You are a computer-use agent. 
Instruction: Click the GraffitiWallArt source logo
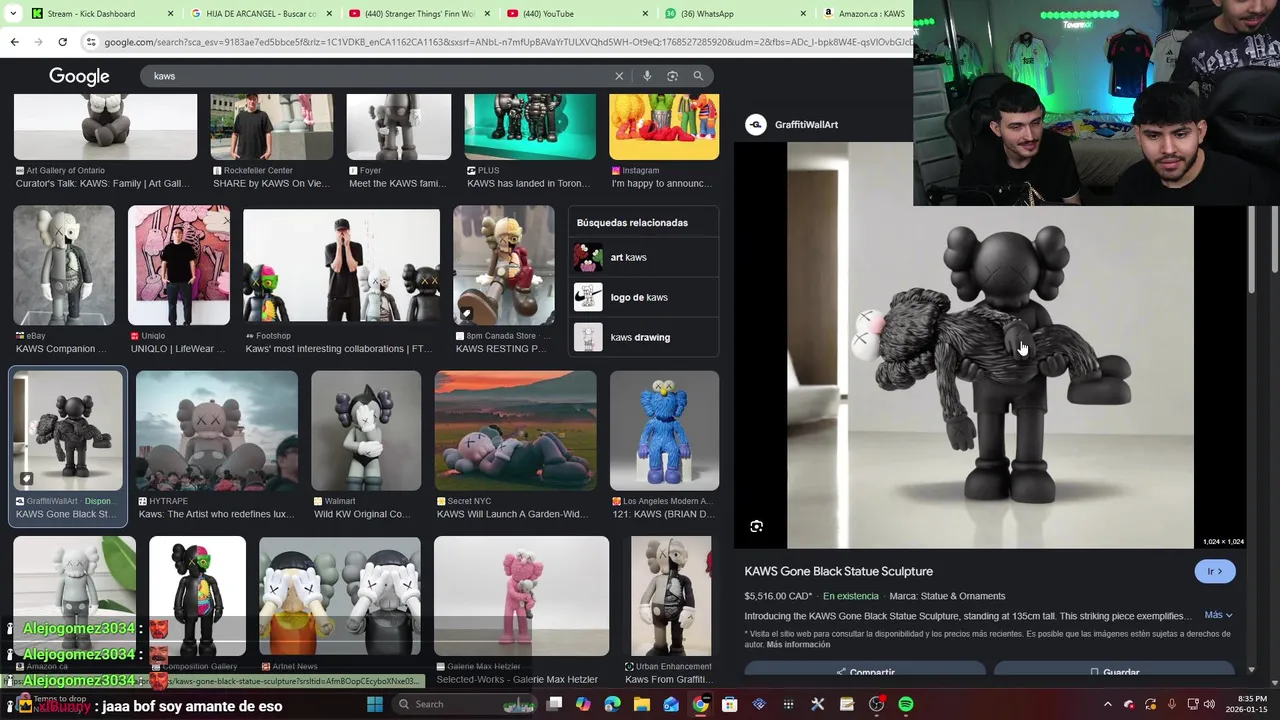coord(756,124)
